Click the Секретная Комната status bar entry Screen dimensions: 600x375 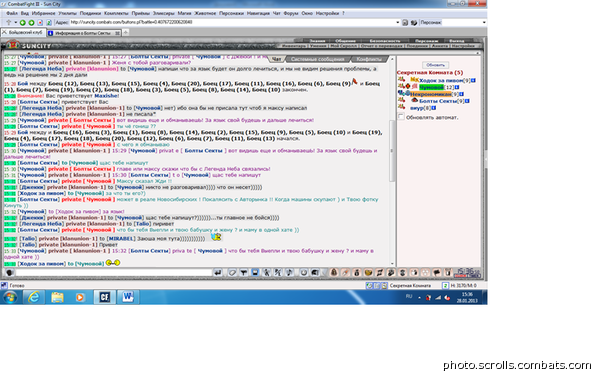click(410, 285)
